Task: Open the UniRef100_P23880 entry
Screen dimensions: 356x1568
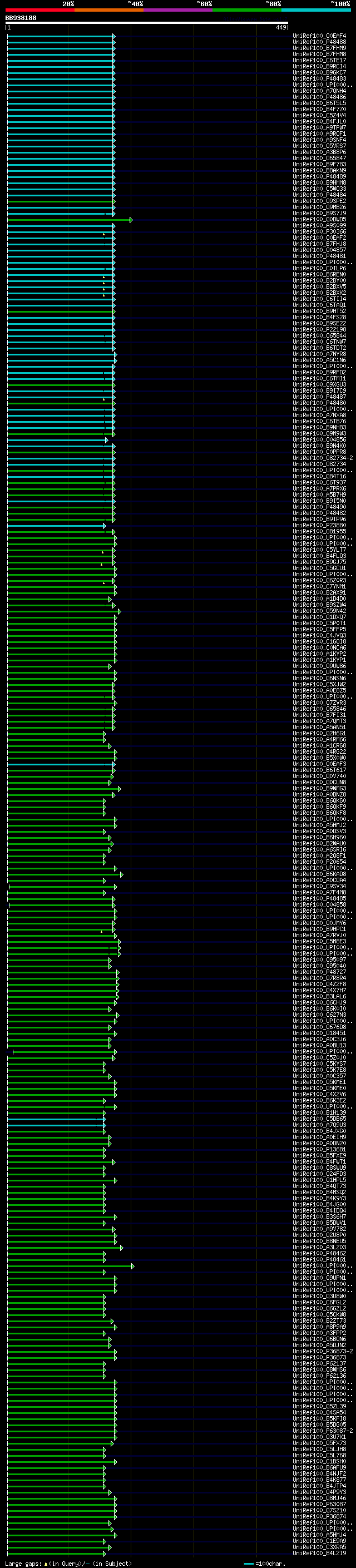Action: click(x=319, y=525)
